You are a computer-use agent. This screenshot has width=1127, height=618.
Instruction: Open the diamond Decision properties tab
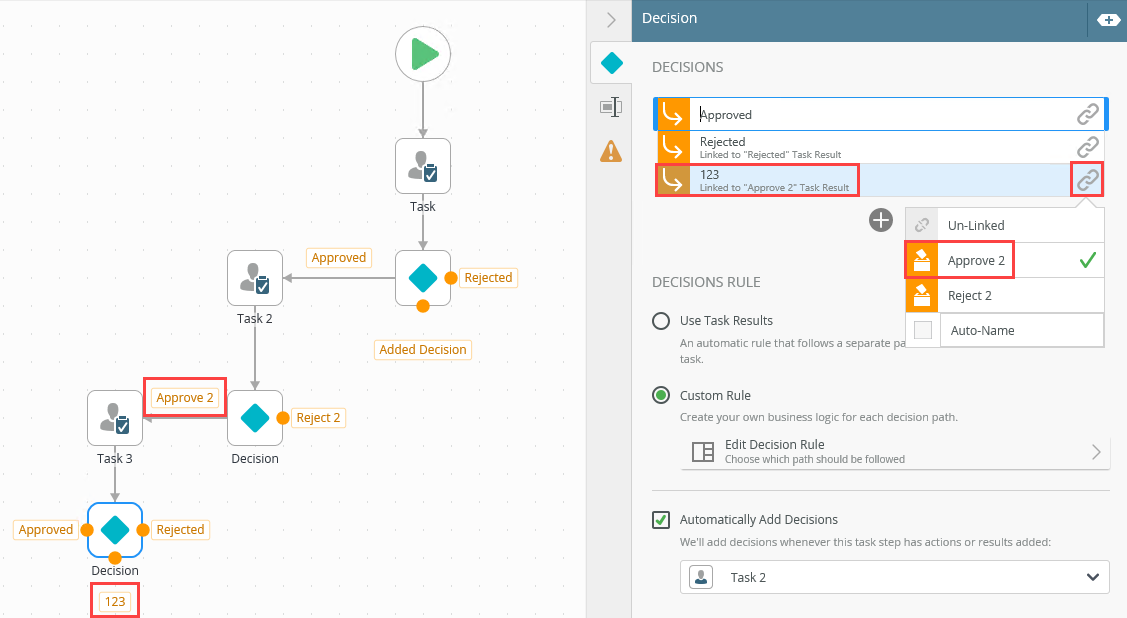point(611,64)
